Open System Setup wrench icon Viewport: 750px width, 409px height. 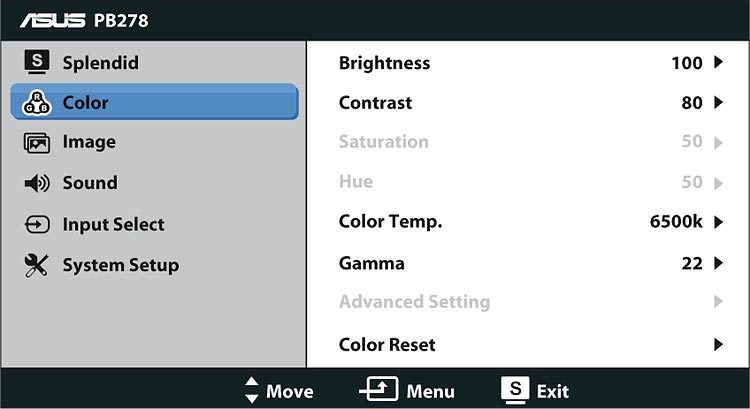(36, 265)
